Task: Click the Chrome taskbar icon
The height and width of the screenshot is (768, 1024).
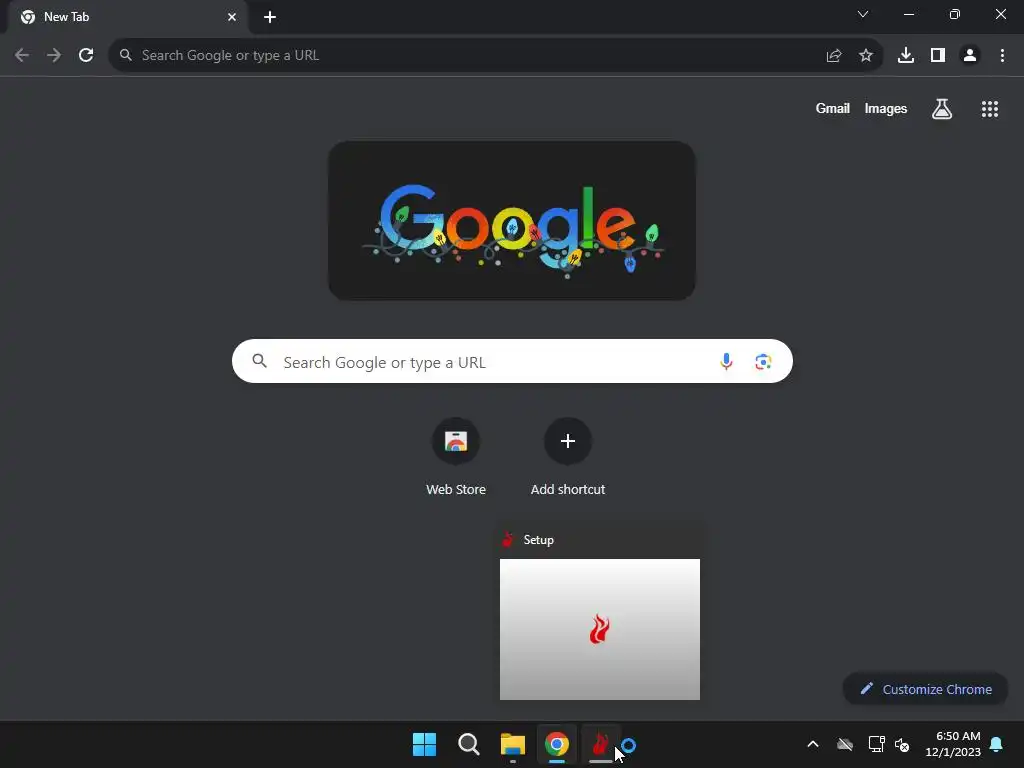Action: (556, 744)
